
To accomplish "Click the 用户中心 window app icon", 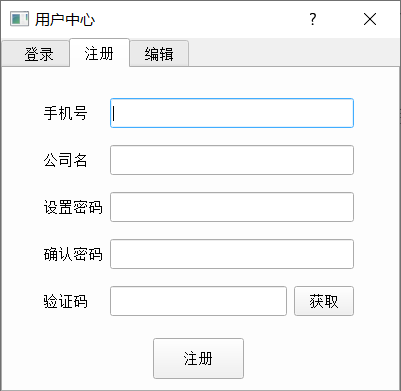I will click(19, 19).
